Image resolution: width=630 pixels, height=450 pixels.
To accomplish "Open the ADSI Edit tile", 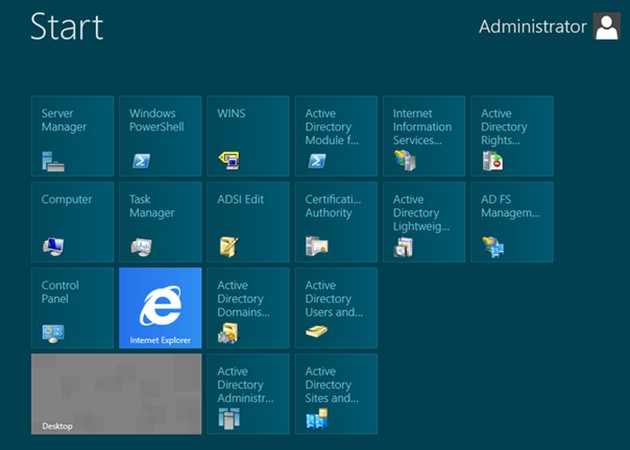I will tap(248, 222).
